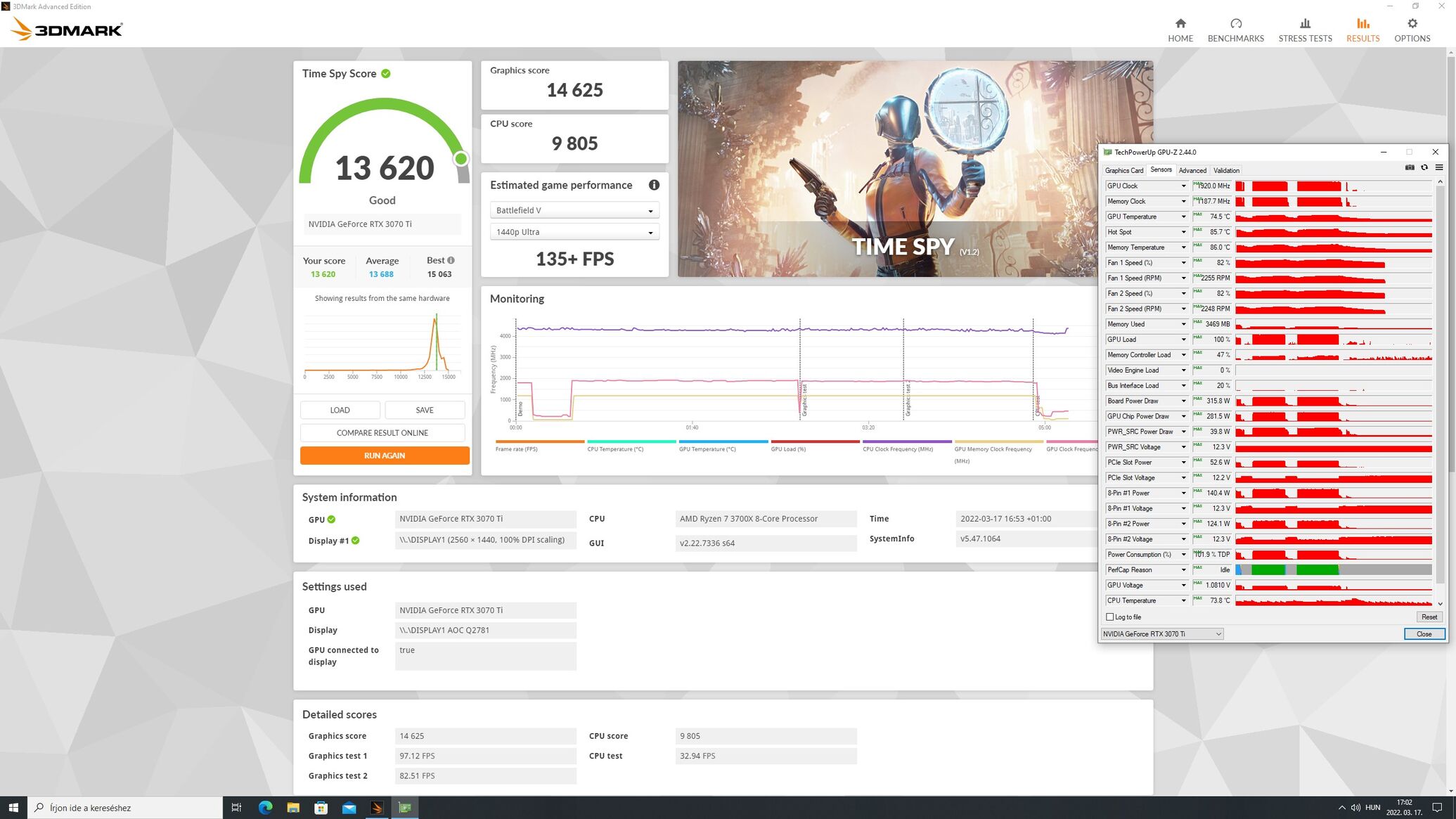Click the Frame rate legend color bar
Image resolution: width=1456 pixels, height=819 pixels.
tap(539, 441)
